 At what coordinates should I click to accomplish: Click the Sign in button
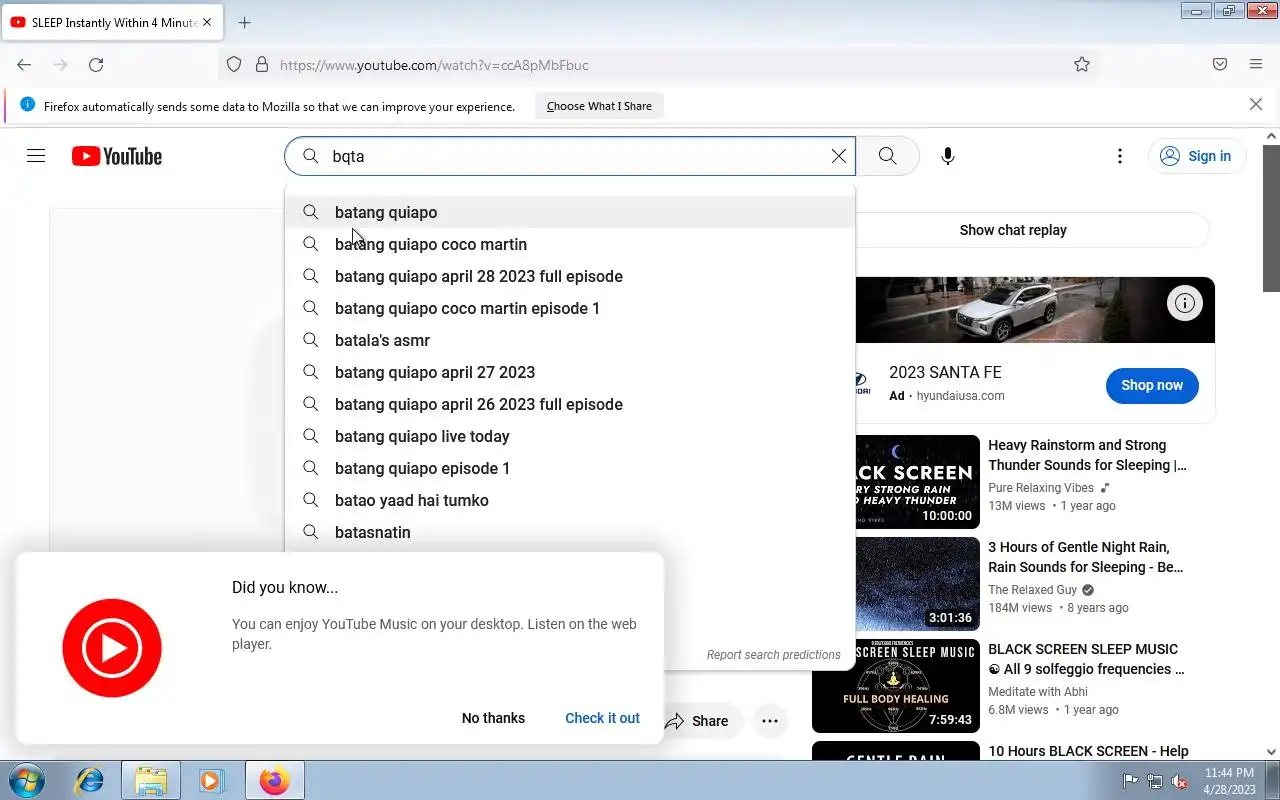(x=1196, y=156)
